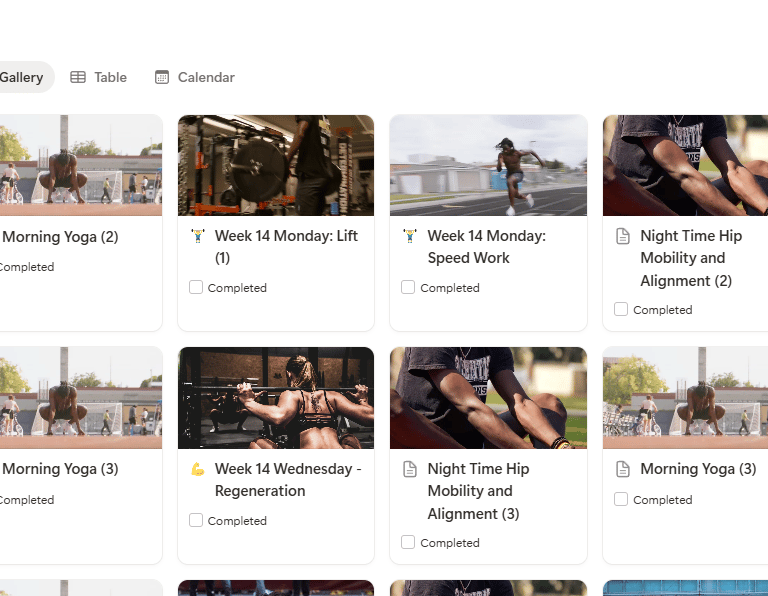The image size is (768, 596).
Task: Open Night Time Hip Mobility and Alignment (3) title
Action: click(x=478, y=491)
